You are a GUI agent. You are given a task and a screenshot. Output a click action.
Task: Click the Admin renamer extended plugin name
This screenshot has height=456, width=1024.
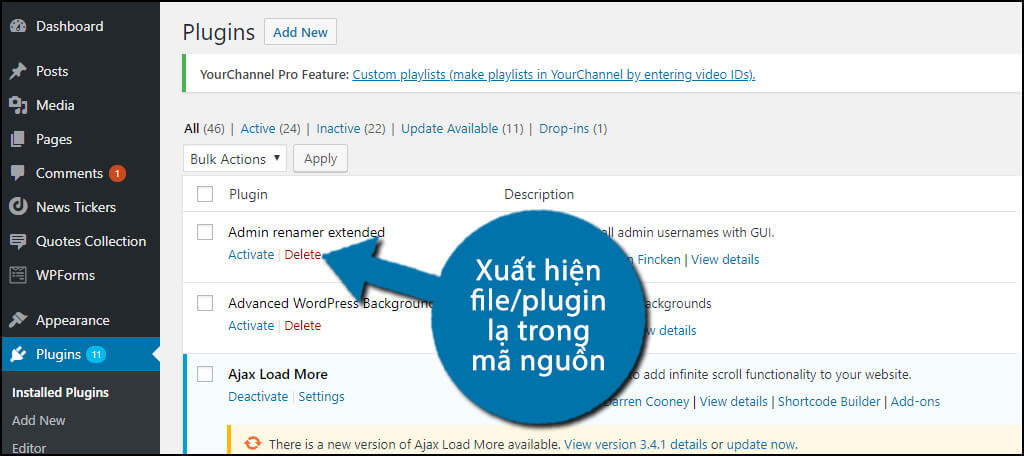point(306,232)
